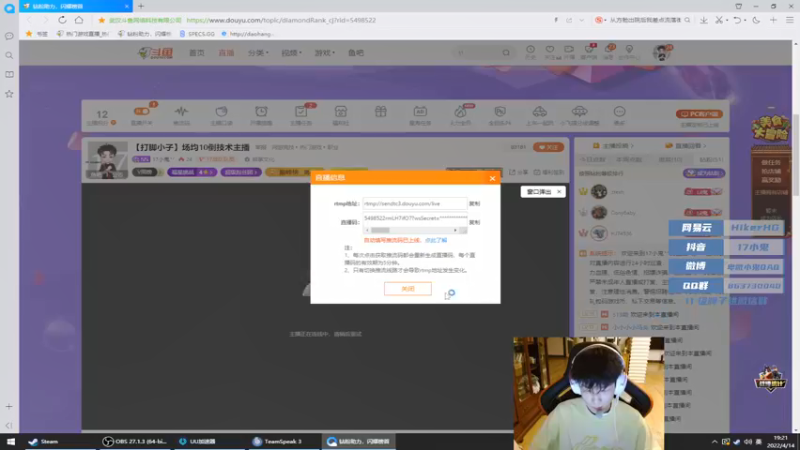The height and width of the screenshot is (450, 800).
Task: Open 鱼吧 in Douyu navigation
Action: (356, 53)
